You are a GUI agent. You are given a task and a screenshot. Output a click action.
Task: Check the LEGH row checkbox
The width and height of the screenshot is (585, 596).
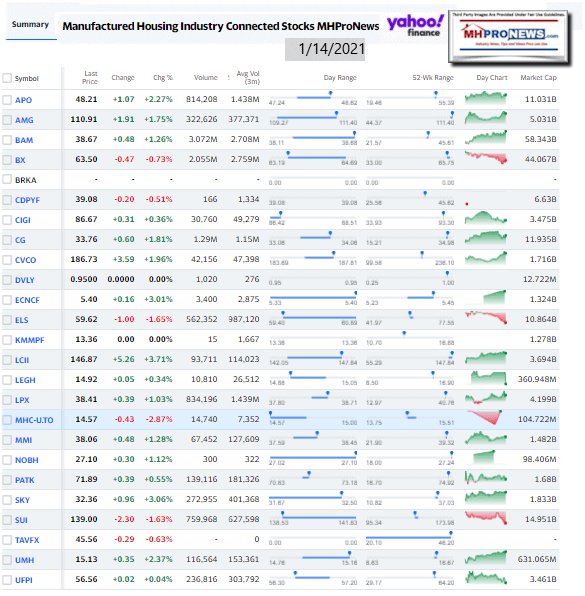click(7, 380)
